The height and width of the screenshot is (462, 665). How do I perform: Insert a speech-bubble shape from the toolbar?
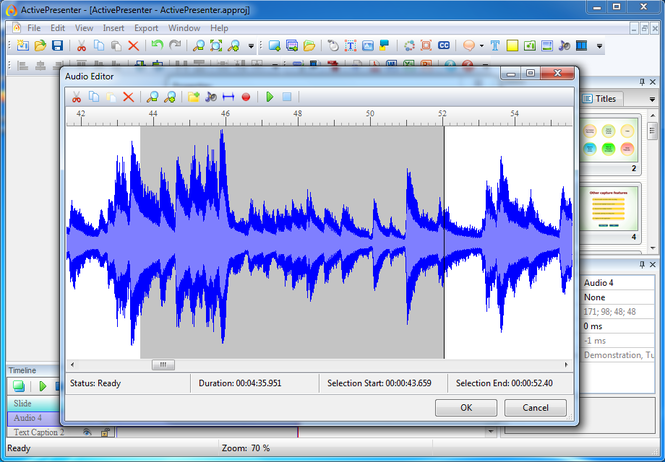tap(469, 45)
